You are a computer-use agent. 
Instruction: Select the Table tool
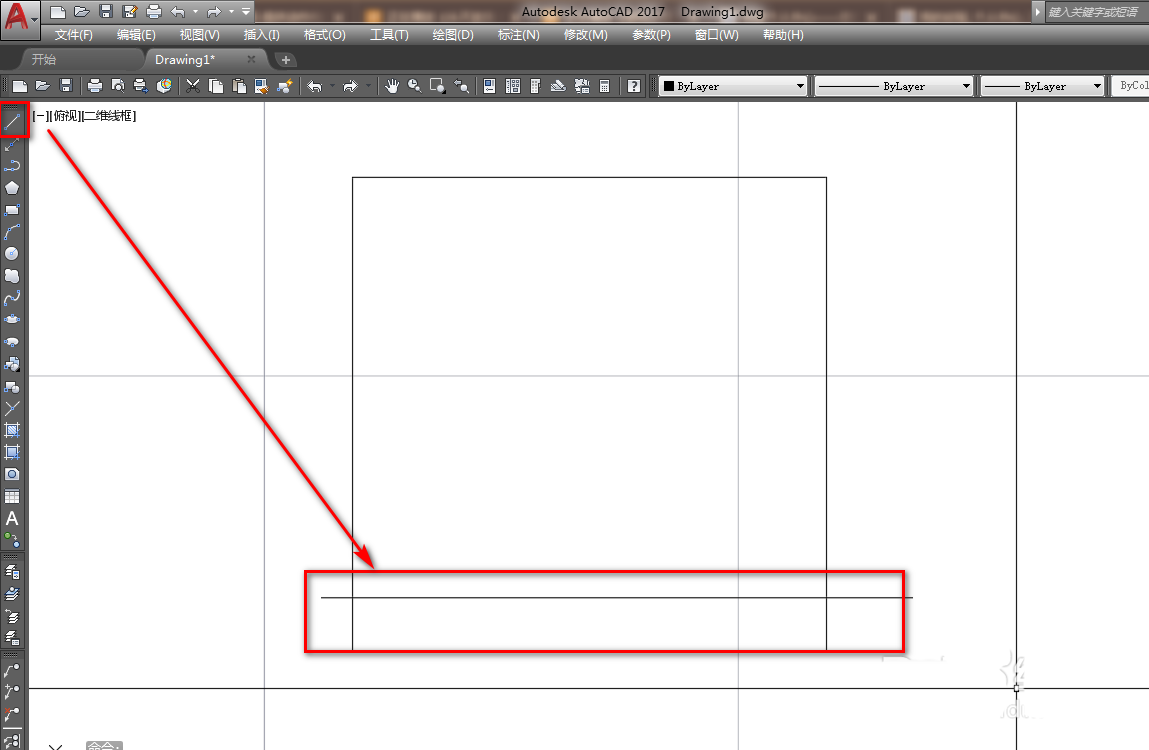12,496
